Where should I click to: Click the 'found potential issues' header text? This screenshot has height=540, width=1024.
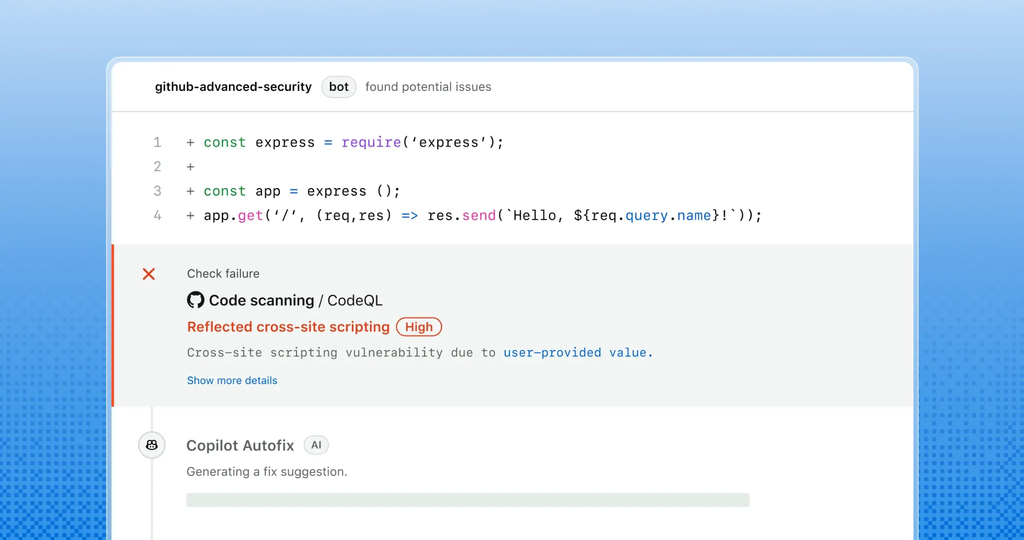tap(428, 87)
